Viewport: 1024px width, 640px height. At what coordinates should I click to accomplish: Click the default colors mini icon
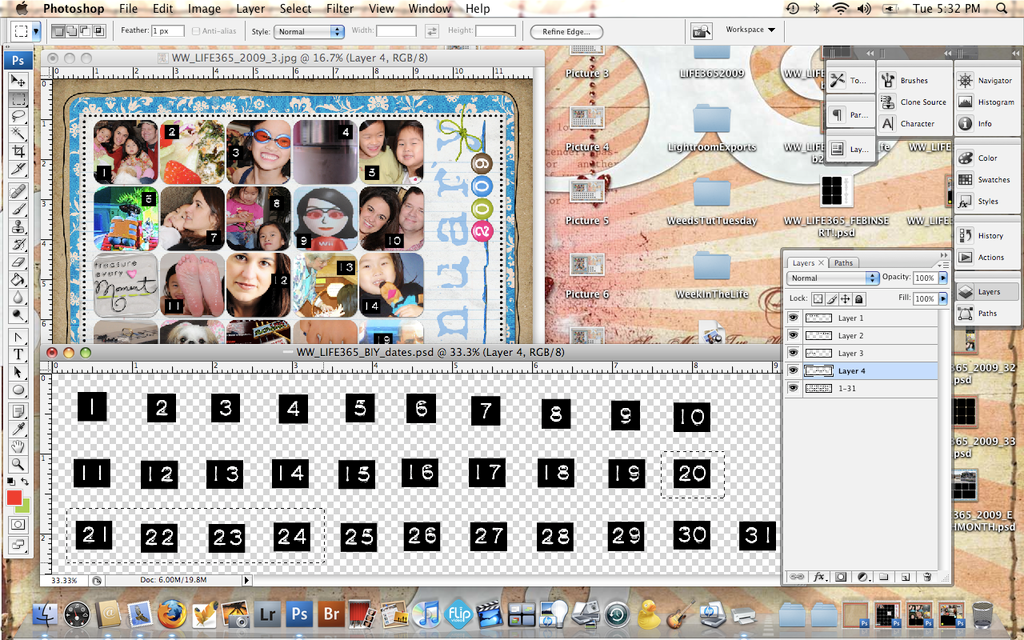click(11, 481)
